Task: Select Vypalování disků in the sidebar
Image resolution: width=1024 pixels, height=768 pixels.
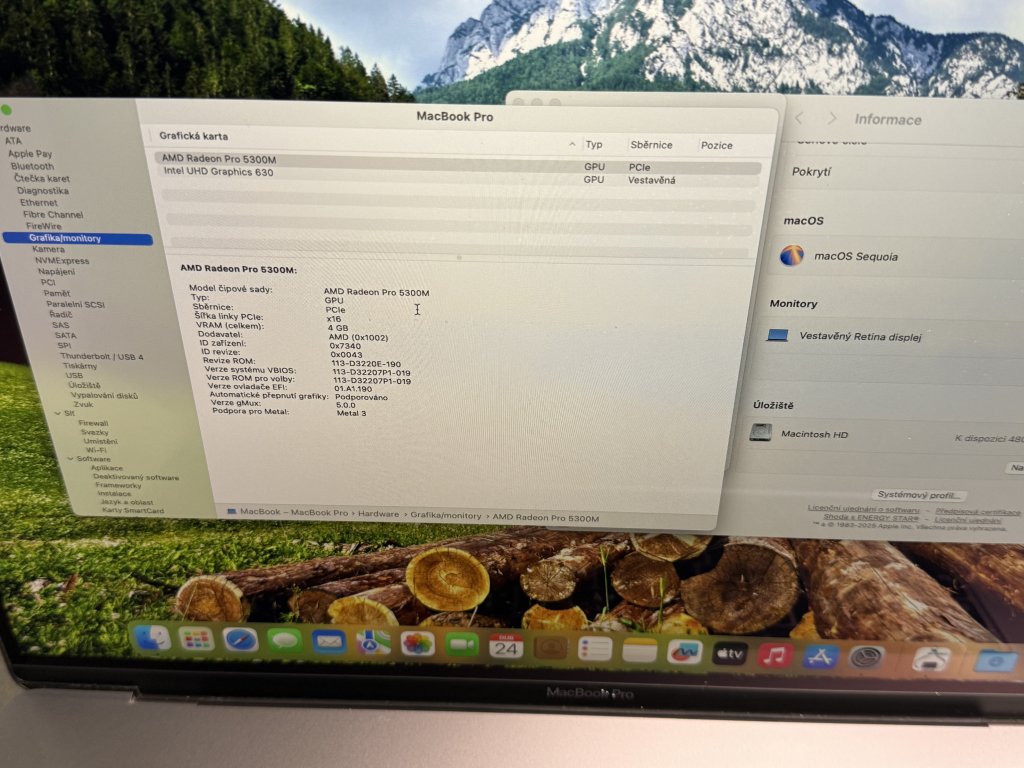Action: pyautogui.click(x=104, y=395)
